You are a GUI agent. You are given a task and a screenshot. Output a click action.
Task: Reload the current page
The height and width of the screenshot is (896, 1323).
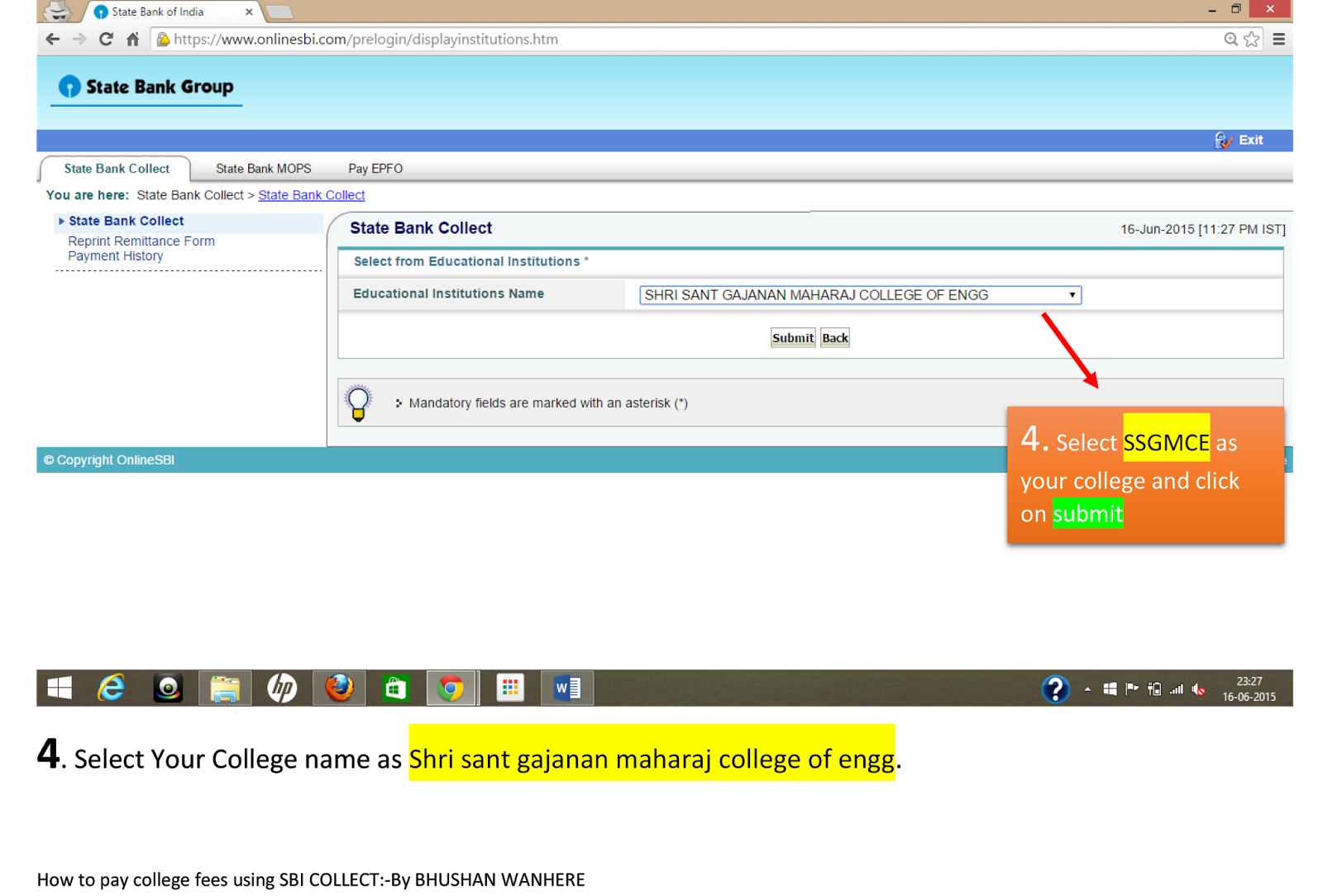(x=106, y=39)
